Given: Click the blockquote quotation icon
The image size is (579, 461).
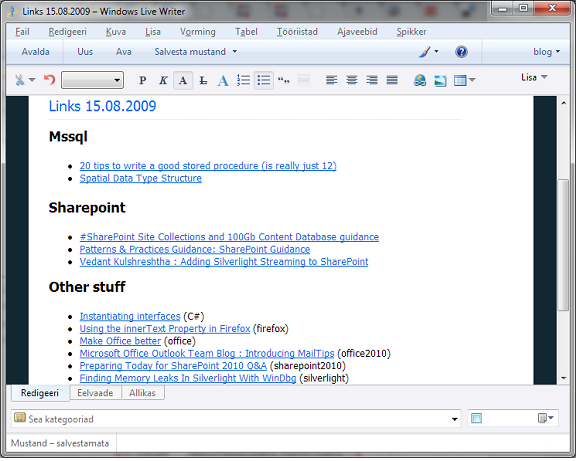Looking at the screenshot, I should pos(284,80).
